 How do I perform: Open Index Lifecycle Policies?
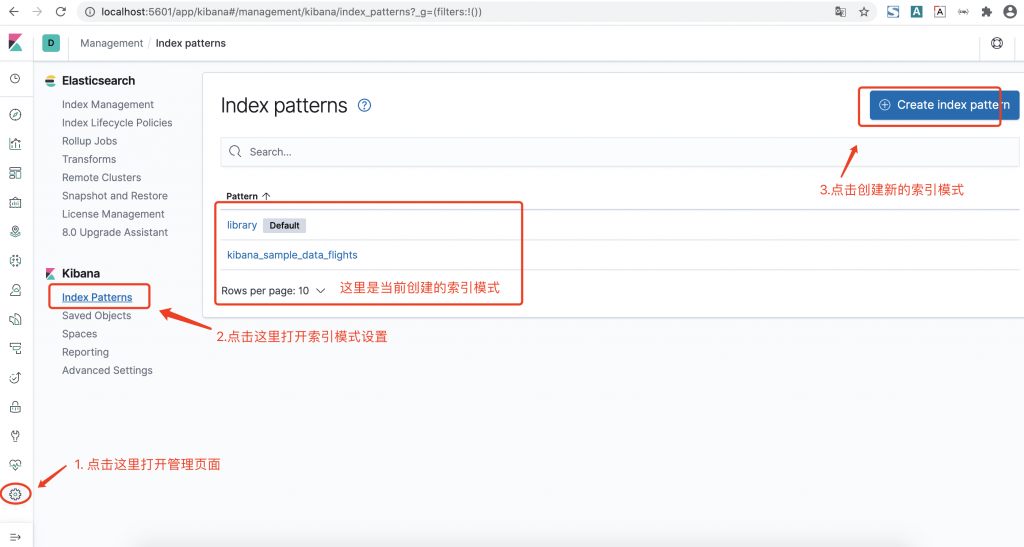point(117,123)
